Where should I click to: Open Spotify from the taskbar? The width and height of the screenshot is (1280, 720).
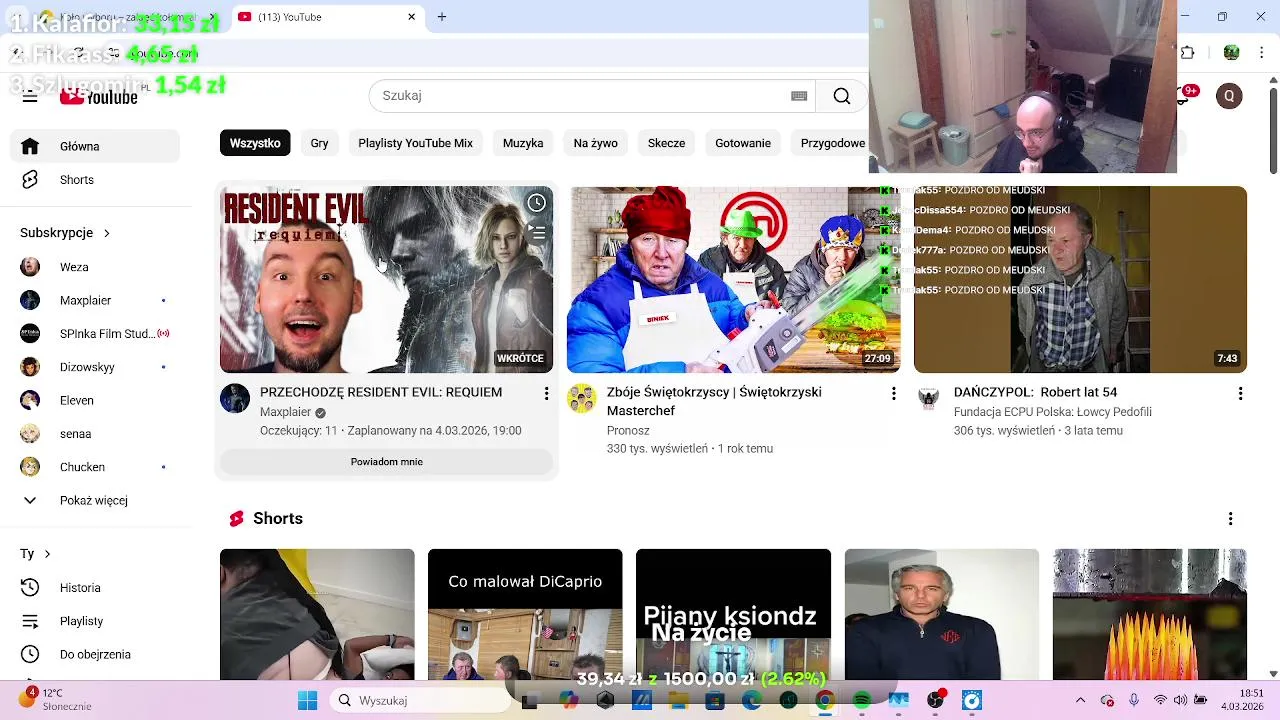point(862,701)
